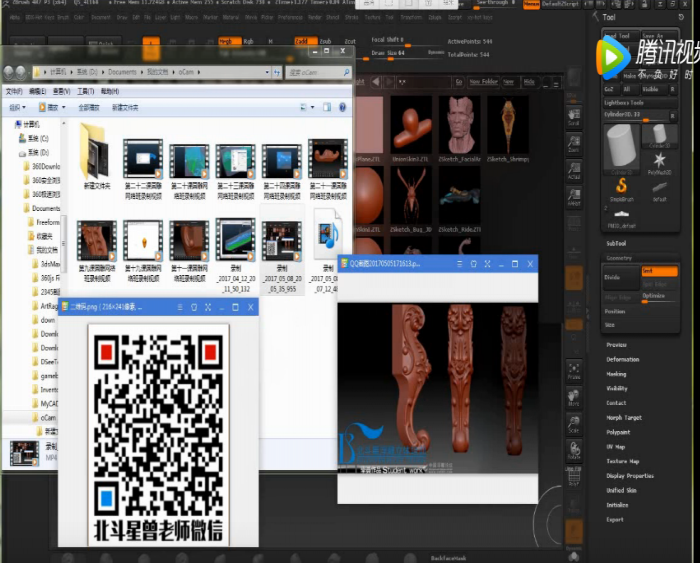Choose the SimpleBrush tool icon

click(x=621, y=186)
